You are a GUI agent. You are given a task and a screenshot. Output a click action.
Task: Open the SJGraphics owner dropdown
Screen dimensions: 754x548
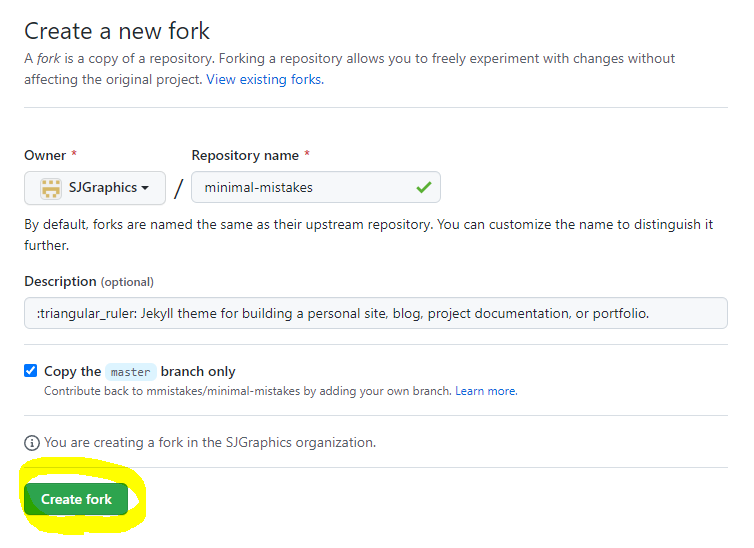tap(95, 187)
